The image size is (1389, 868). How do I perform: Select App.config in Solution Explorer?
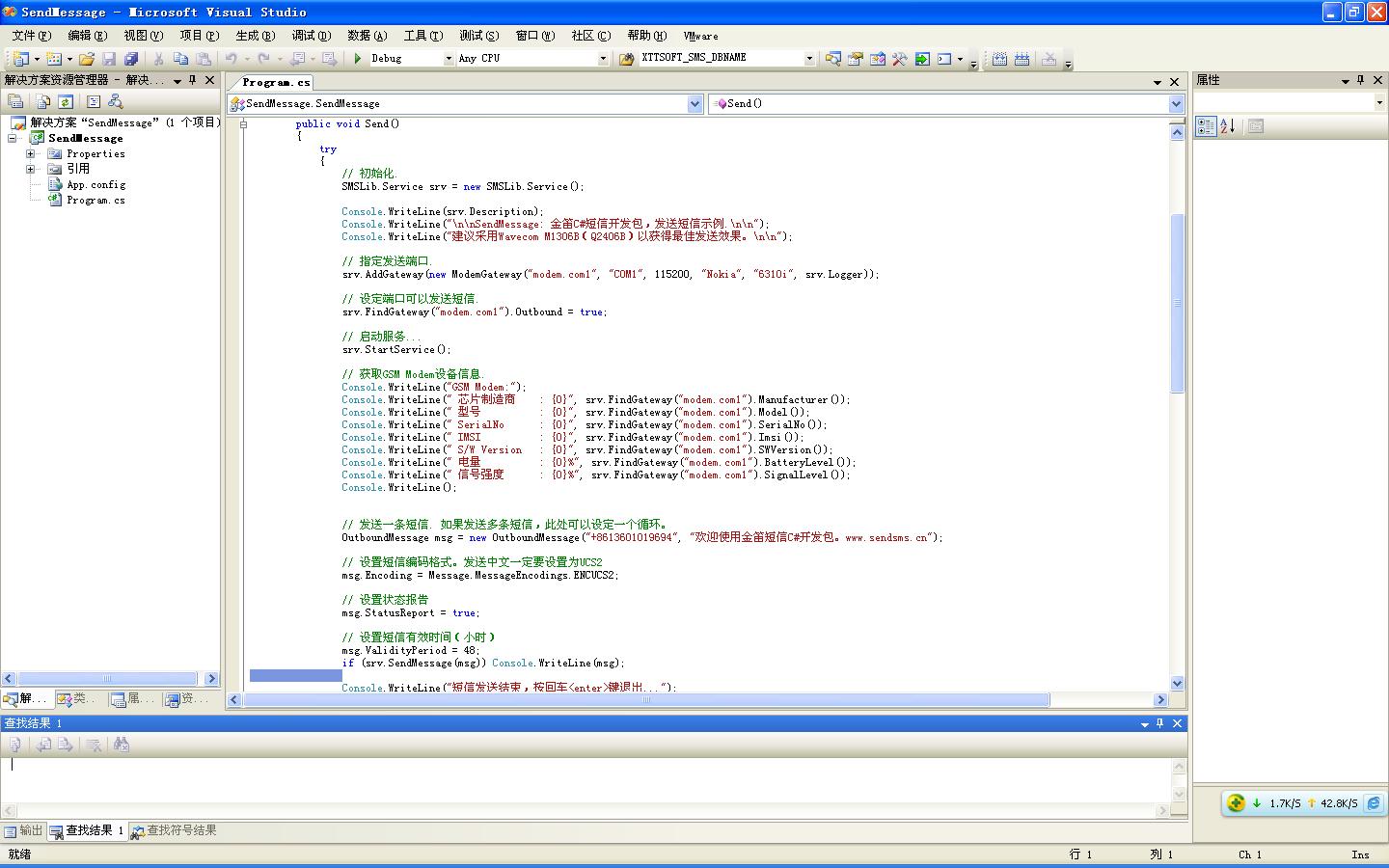pos(95,185)
